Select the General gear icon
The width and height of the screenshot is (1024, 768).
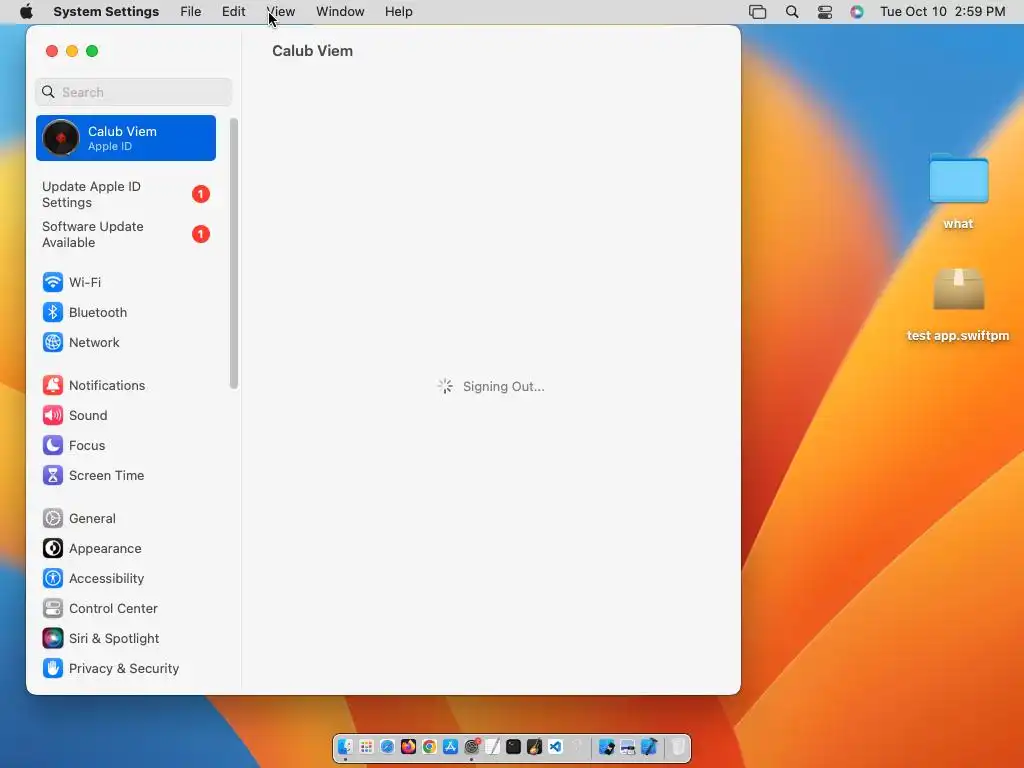(x=53, y=519)
